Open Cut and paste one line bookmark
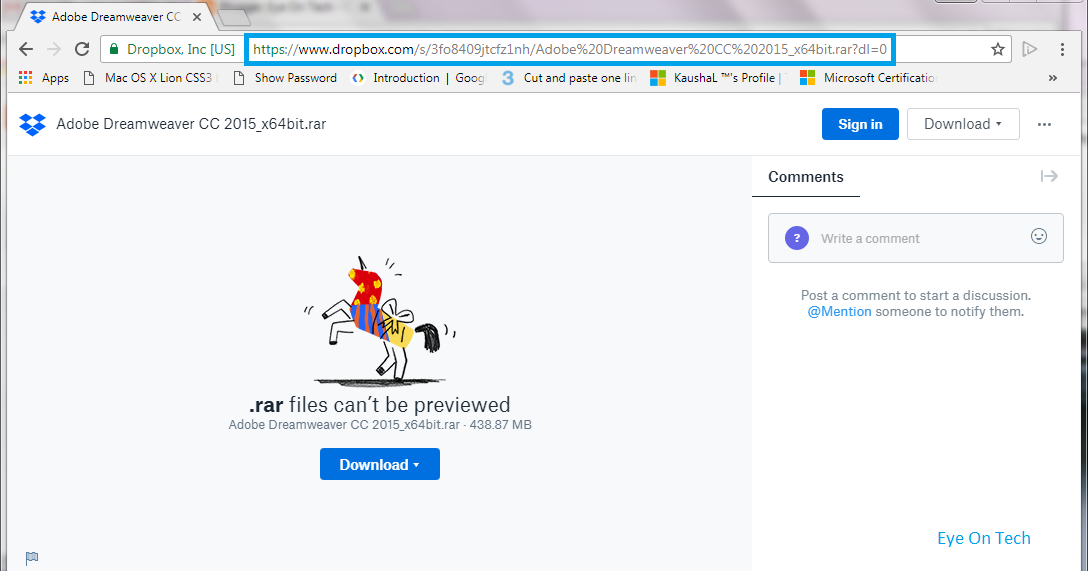 click(569, 78)
